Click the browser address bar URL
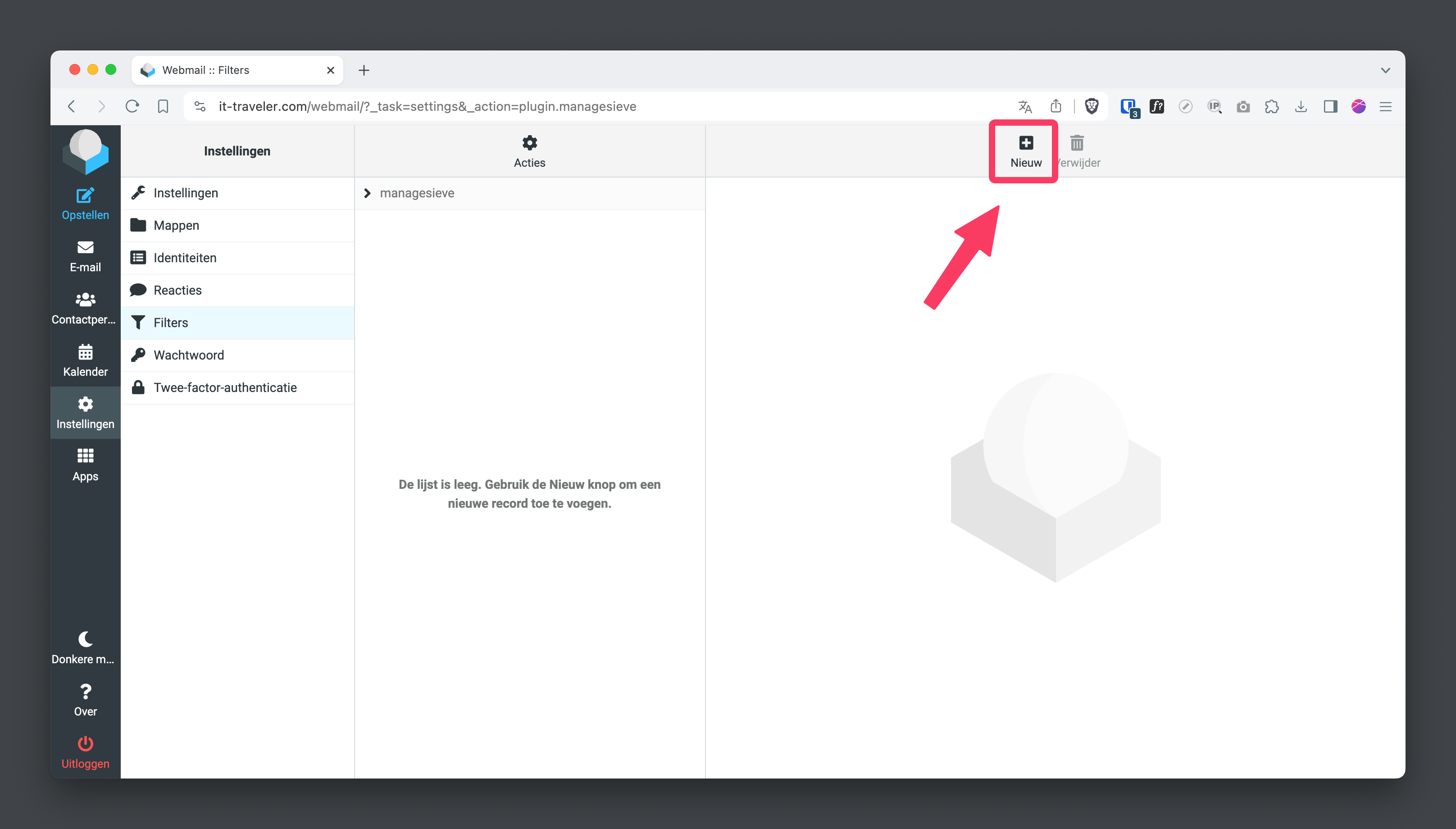 (427, 106)
